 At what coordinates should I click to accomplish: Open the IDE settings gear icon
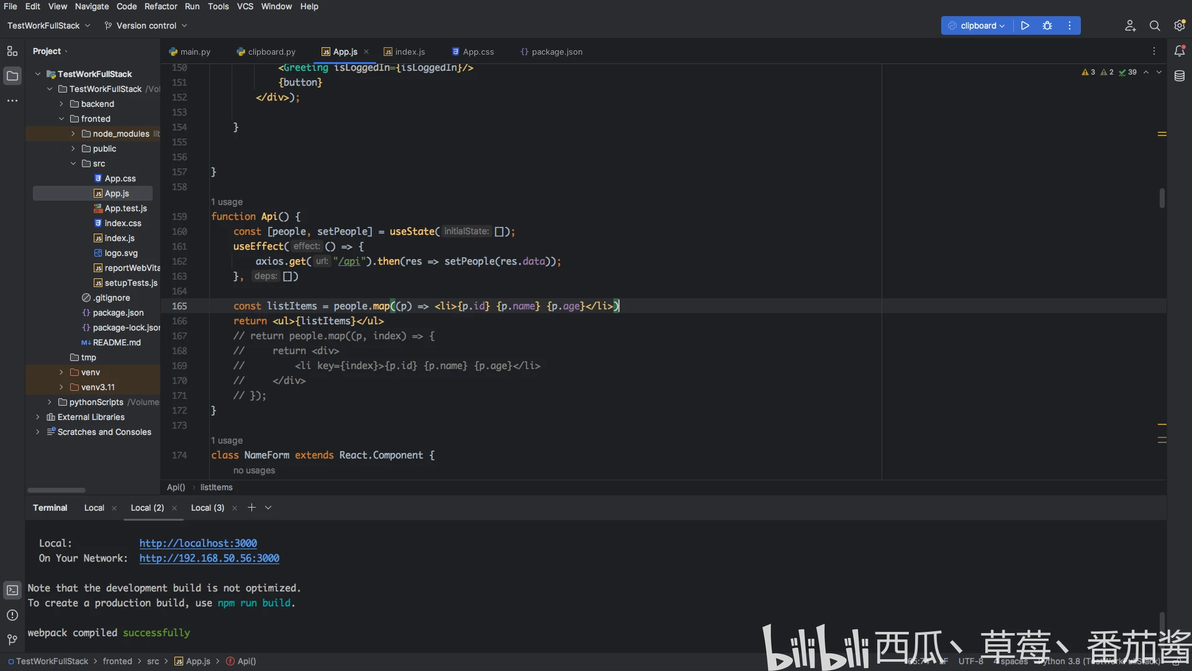(1179, 26)
